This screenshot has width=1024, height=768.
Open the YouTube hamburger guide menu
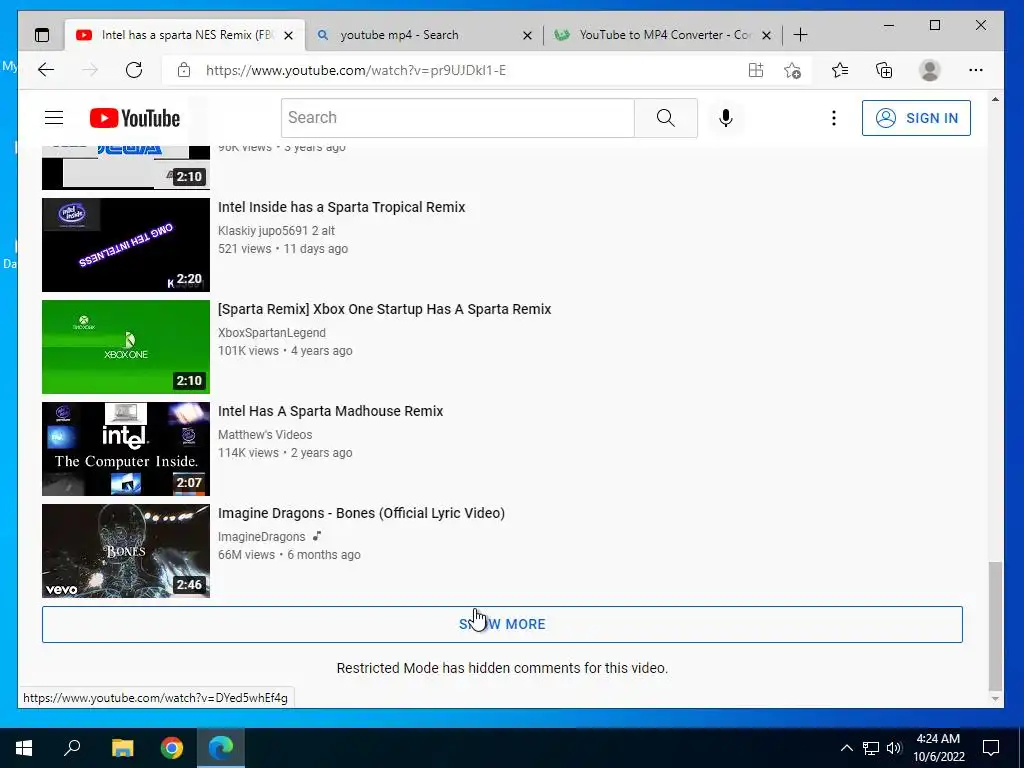tap(54, 118)
